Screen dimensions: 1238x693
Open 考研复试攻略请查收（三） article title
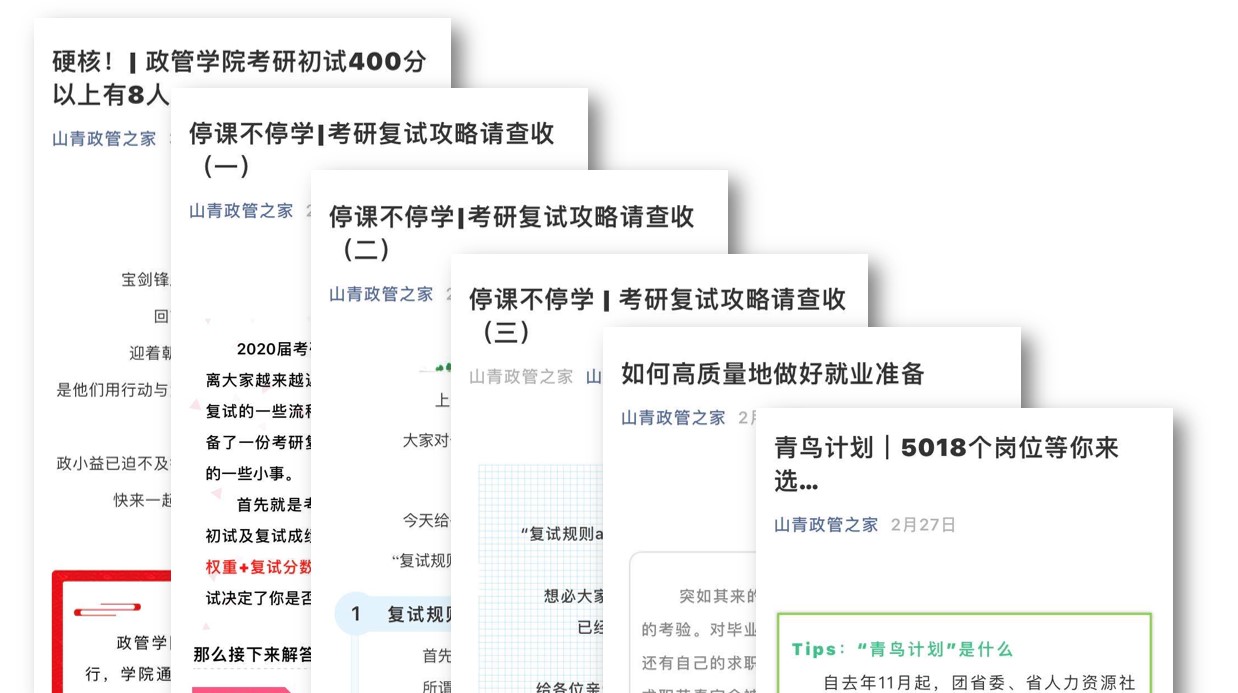tap(657, 299)
